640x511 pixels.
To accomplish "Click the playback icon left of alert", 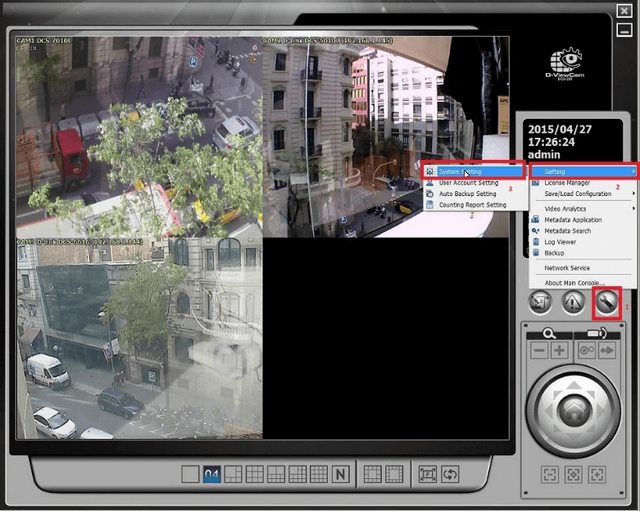I will [x=539, y=303].
